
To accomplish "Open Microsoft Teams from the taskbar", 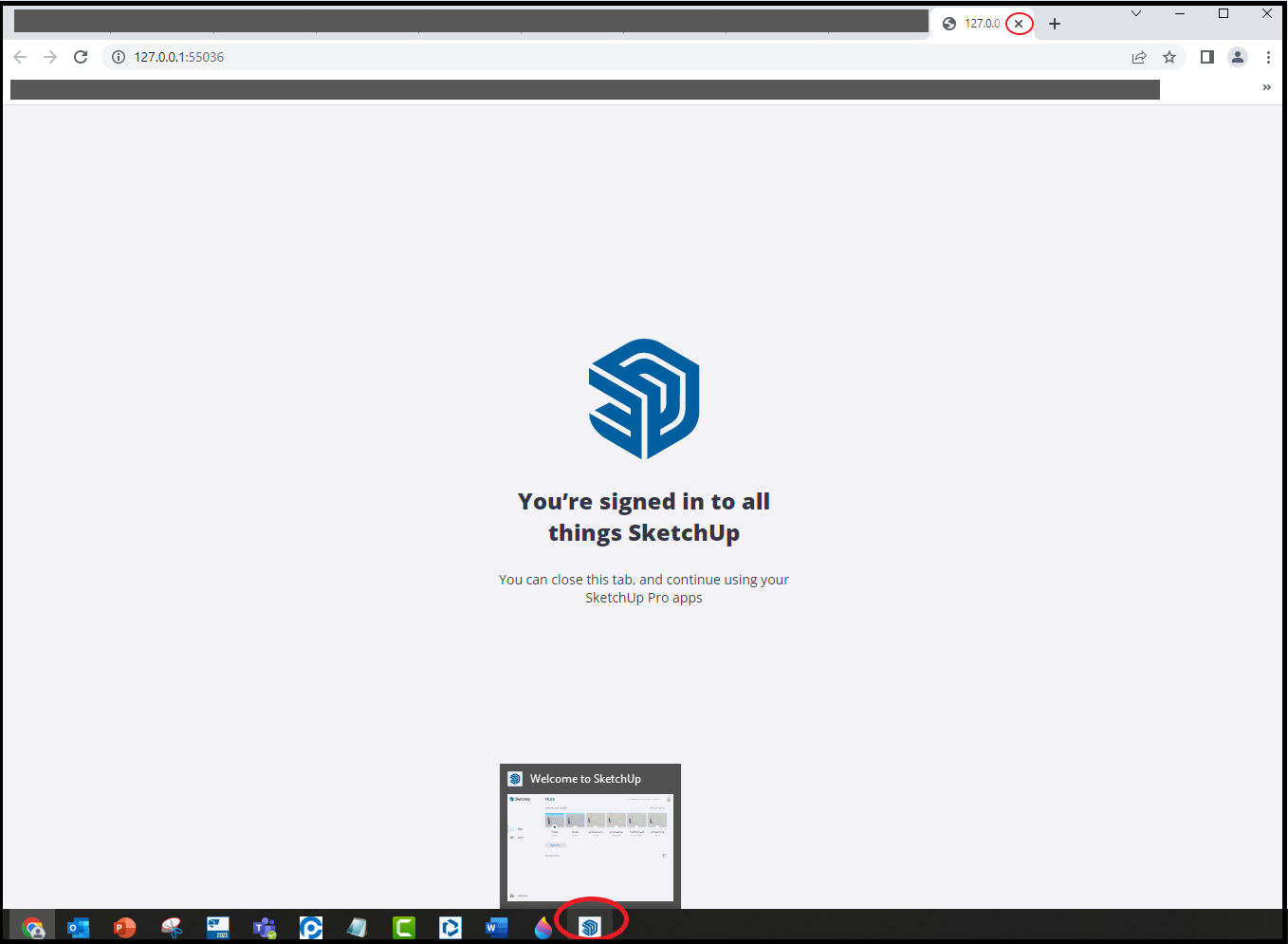I will click(x=264, y=927).
